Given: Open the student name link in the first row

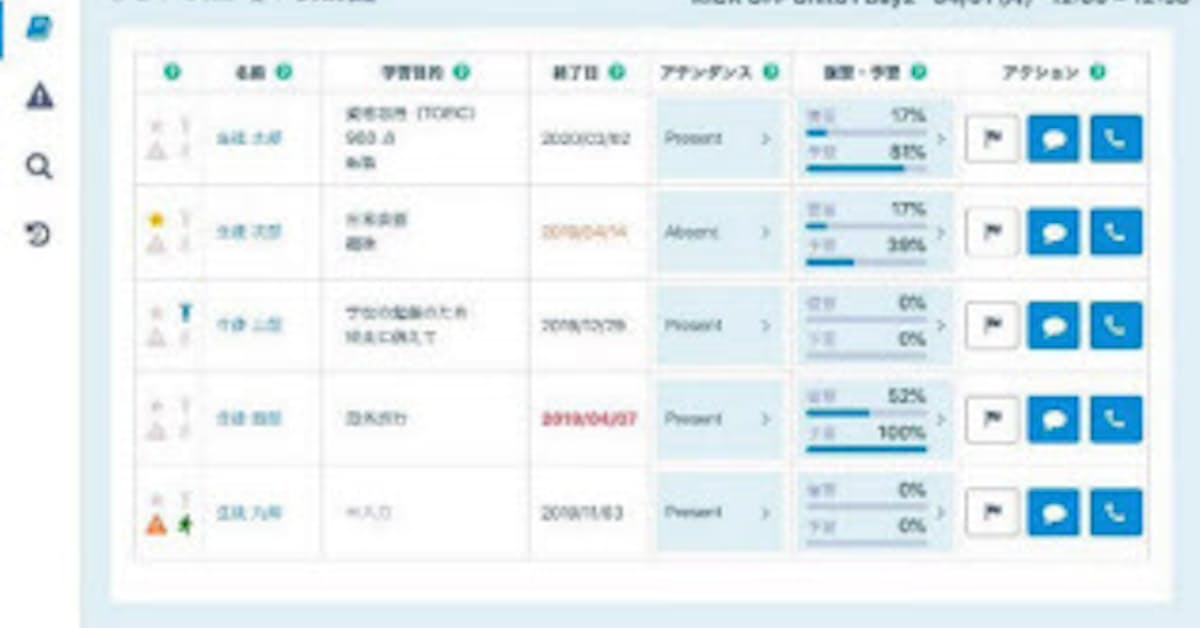Looking at the screenshot, I should tap(249, 139).
